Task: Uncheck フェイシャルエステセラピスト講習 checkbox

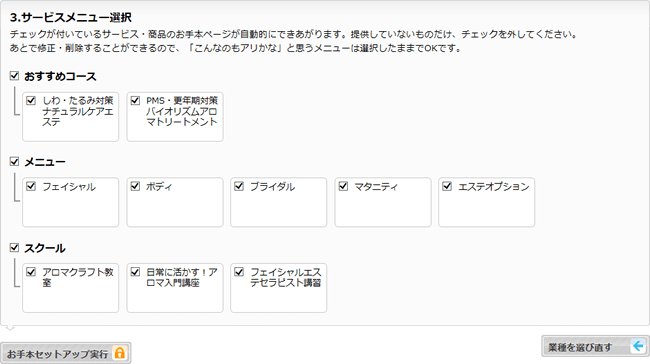Action: click(x=239, y=272)
